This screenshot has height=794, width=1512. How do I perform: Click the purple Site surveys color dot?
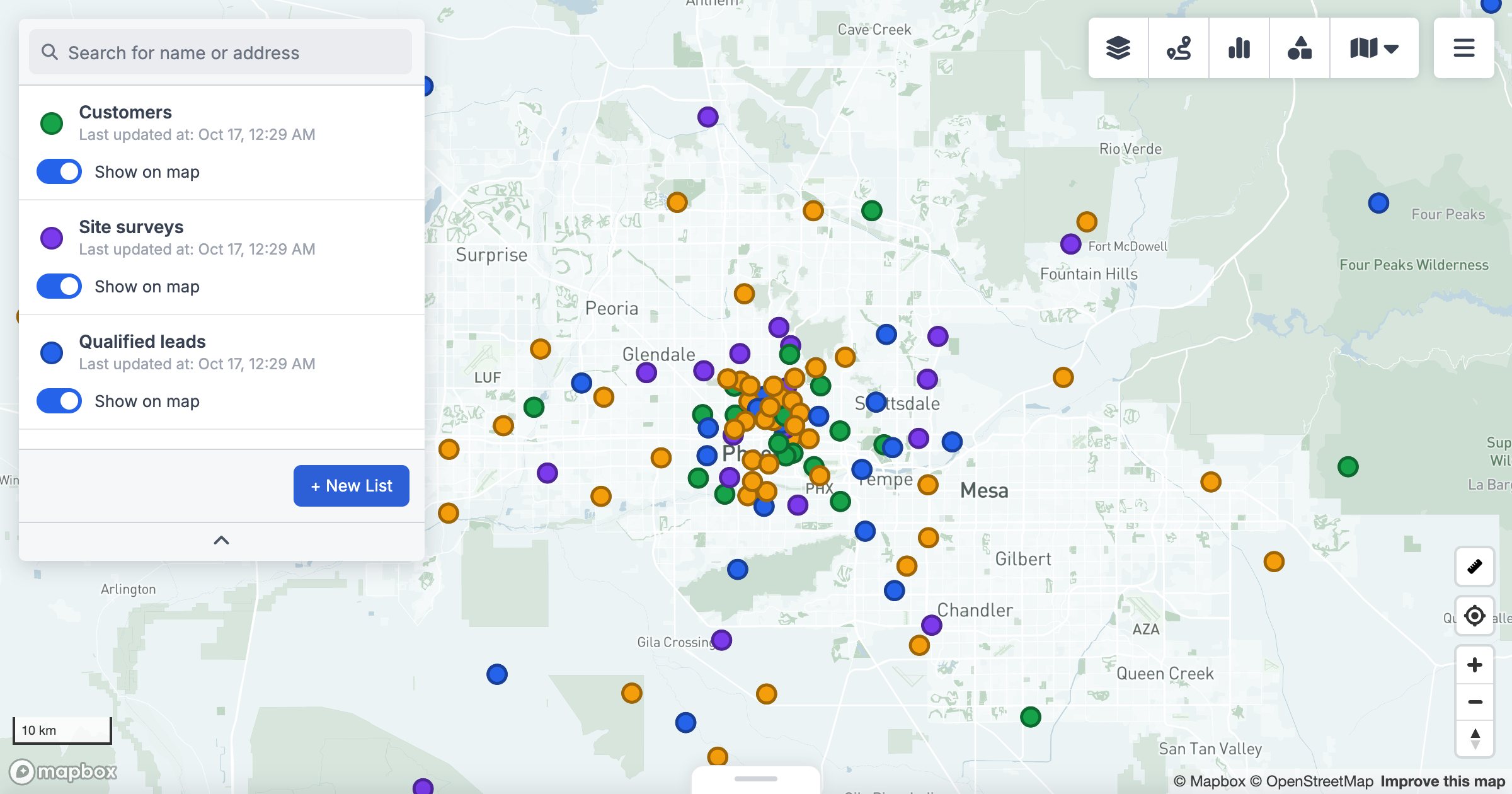(x=52, y=238)
